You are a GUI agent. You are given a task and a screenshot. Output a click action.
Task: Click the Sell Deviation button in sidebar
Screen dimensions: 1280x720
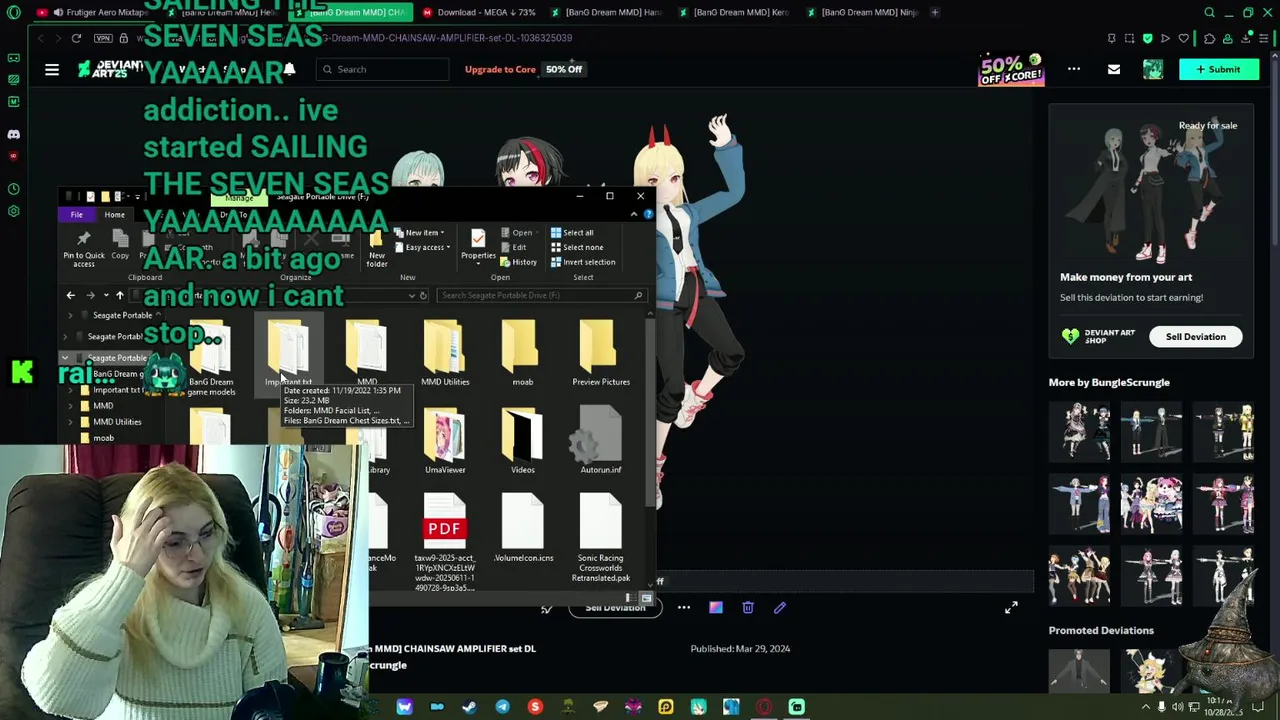1195,336
